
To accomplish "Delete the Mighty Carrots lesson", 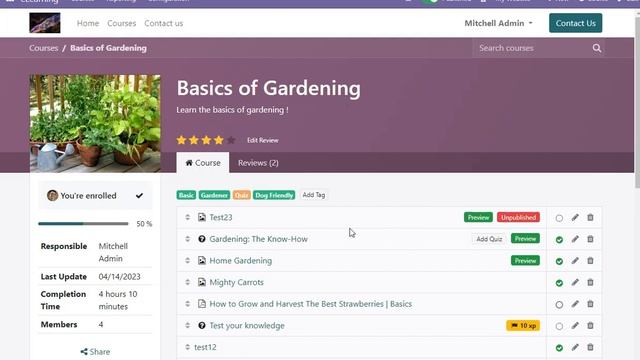I will point(590,282).
